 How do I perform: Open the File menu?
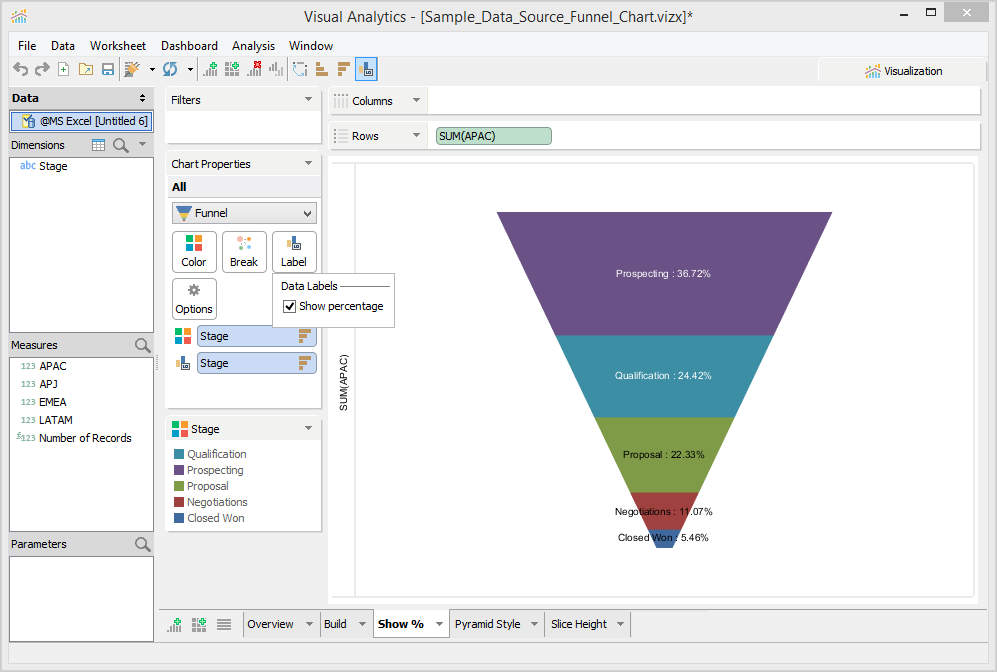[x=27, y=46]
